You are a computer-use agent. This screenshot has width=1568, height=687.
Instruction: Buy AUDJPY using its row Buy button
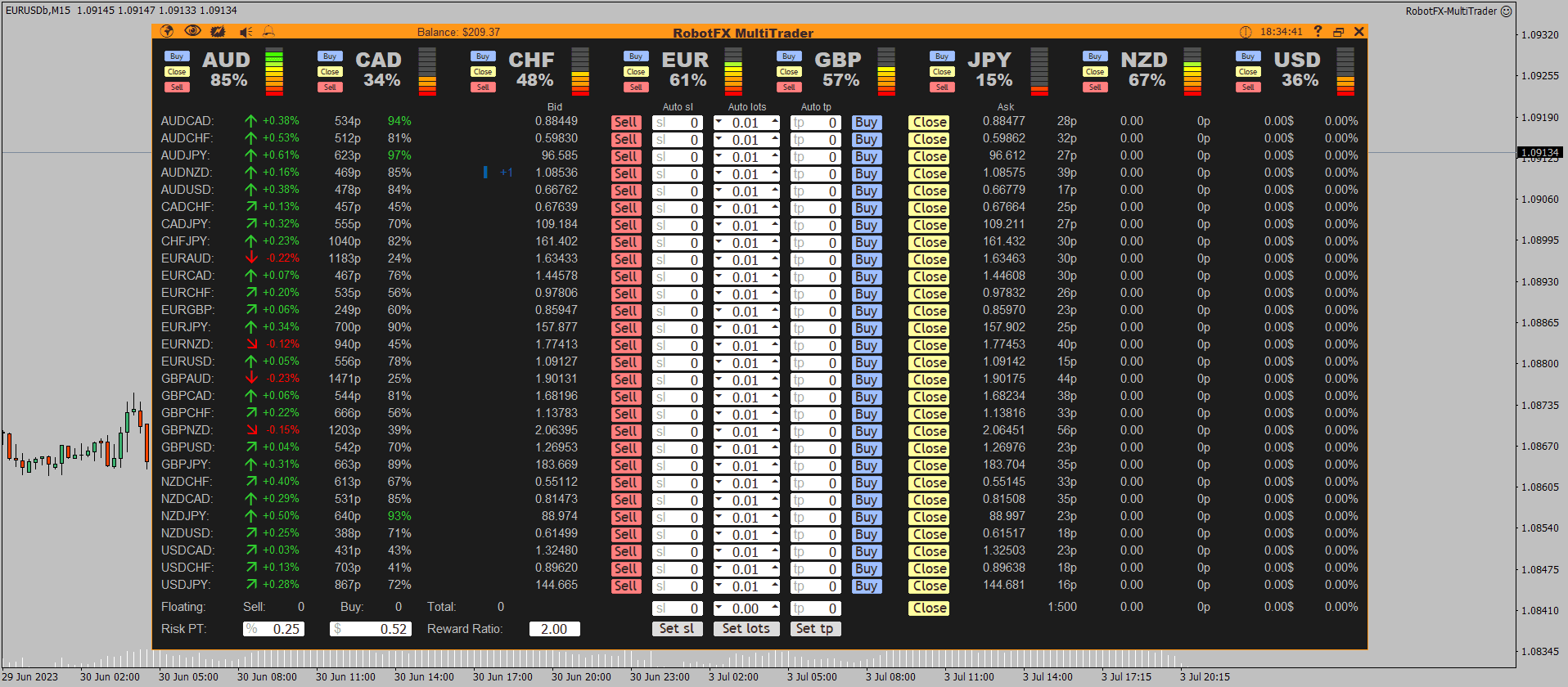tap(867, 157)
